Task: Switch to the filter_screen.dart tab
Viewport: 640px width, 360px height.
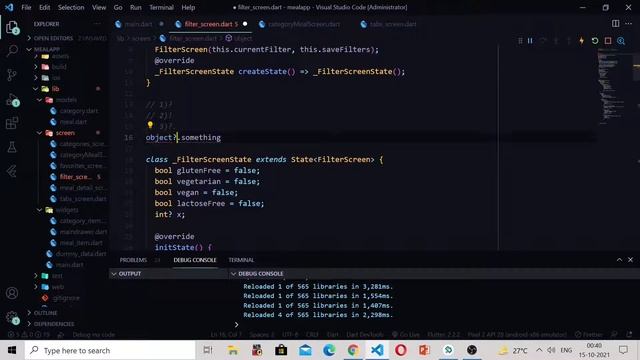Action: point(211,24)
